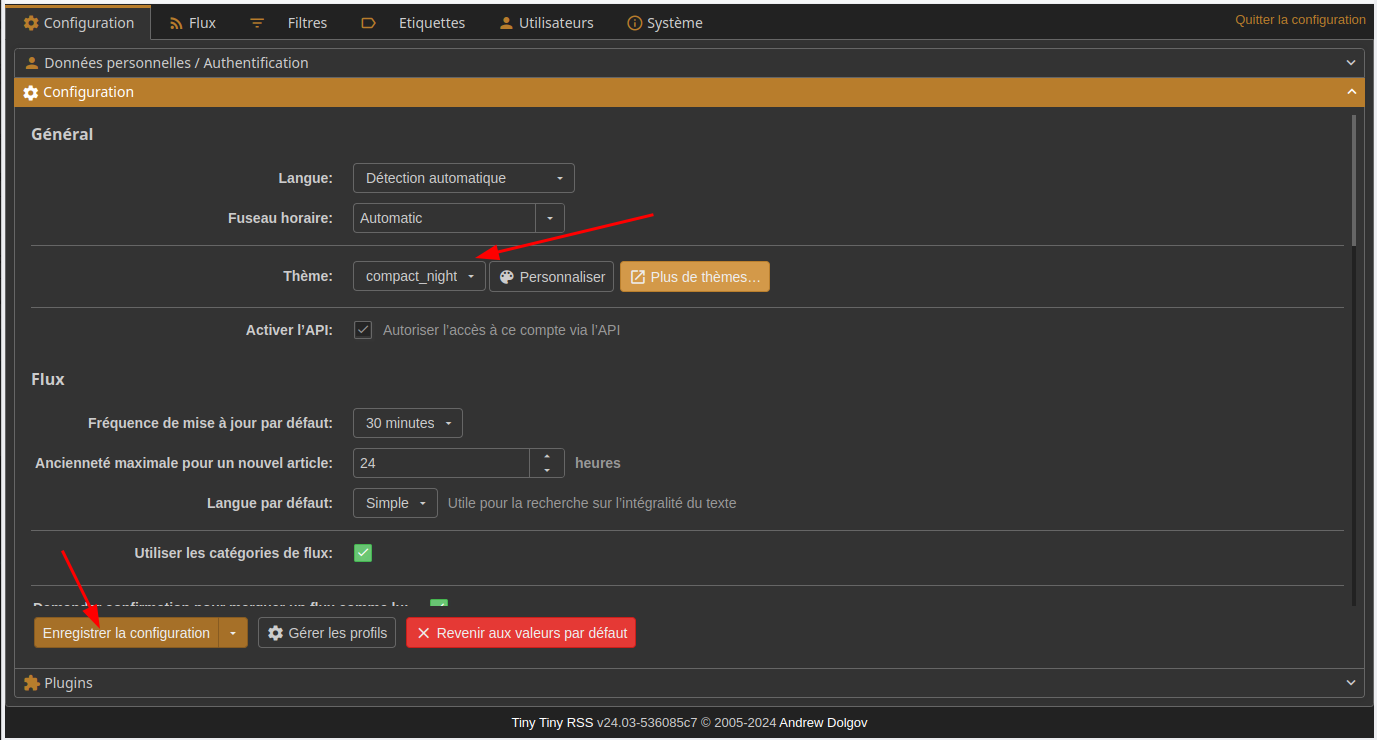This screenshot has height=740, width=1377.
Task: Increase the article age with up stepper arrow
Action: coord(547,457)
